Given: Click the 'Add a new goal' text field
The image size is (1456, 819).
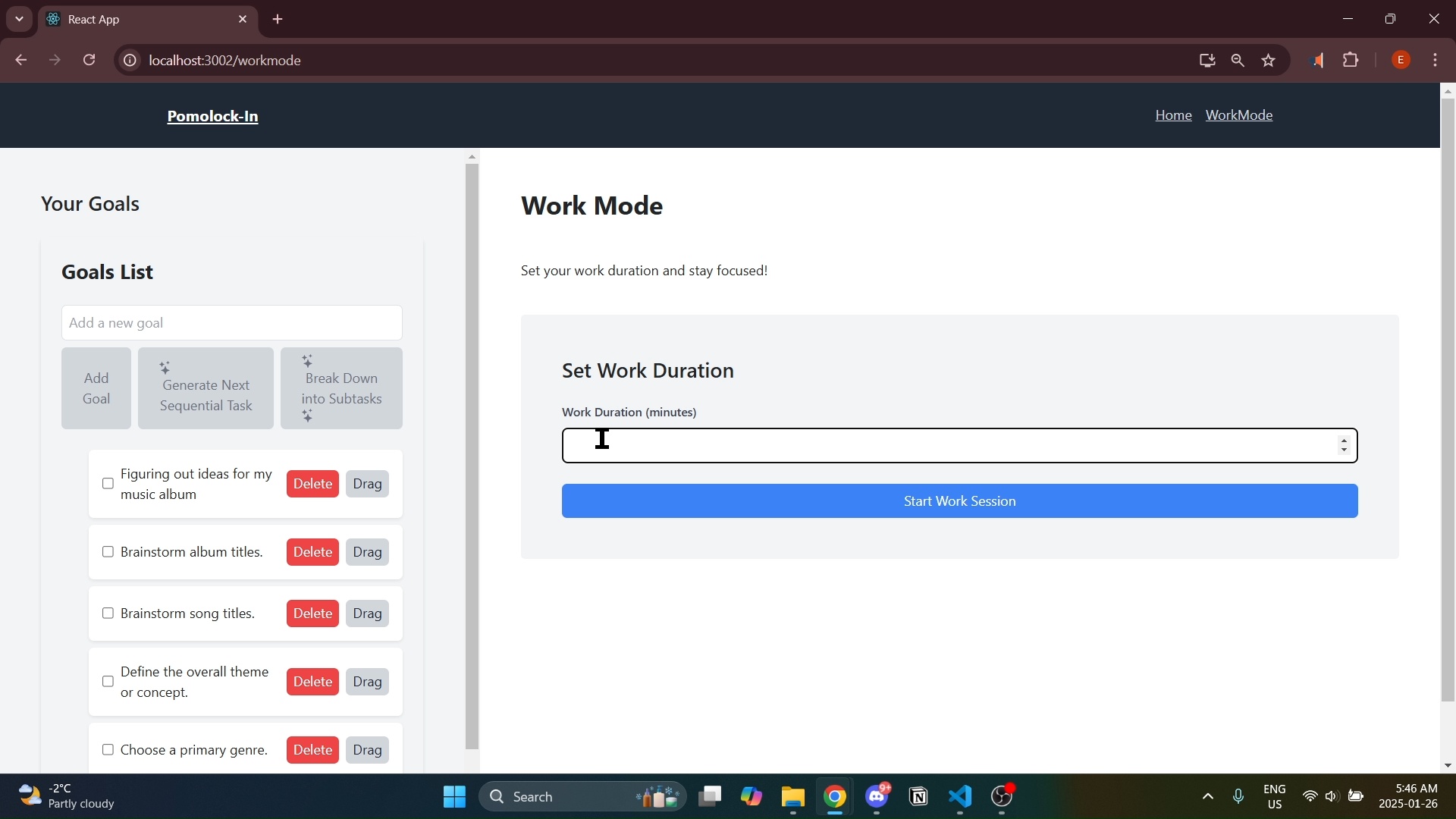Looking at the screenshot, I should (x=231, y=323).
